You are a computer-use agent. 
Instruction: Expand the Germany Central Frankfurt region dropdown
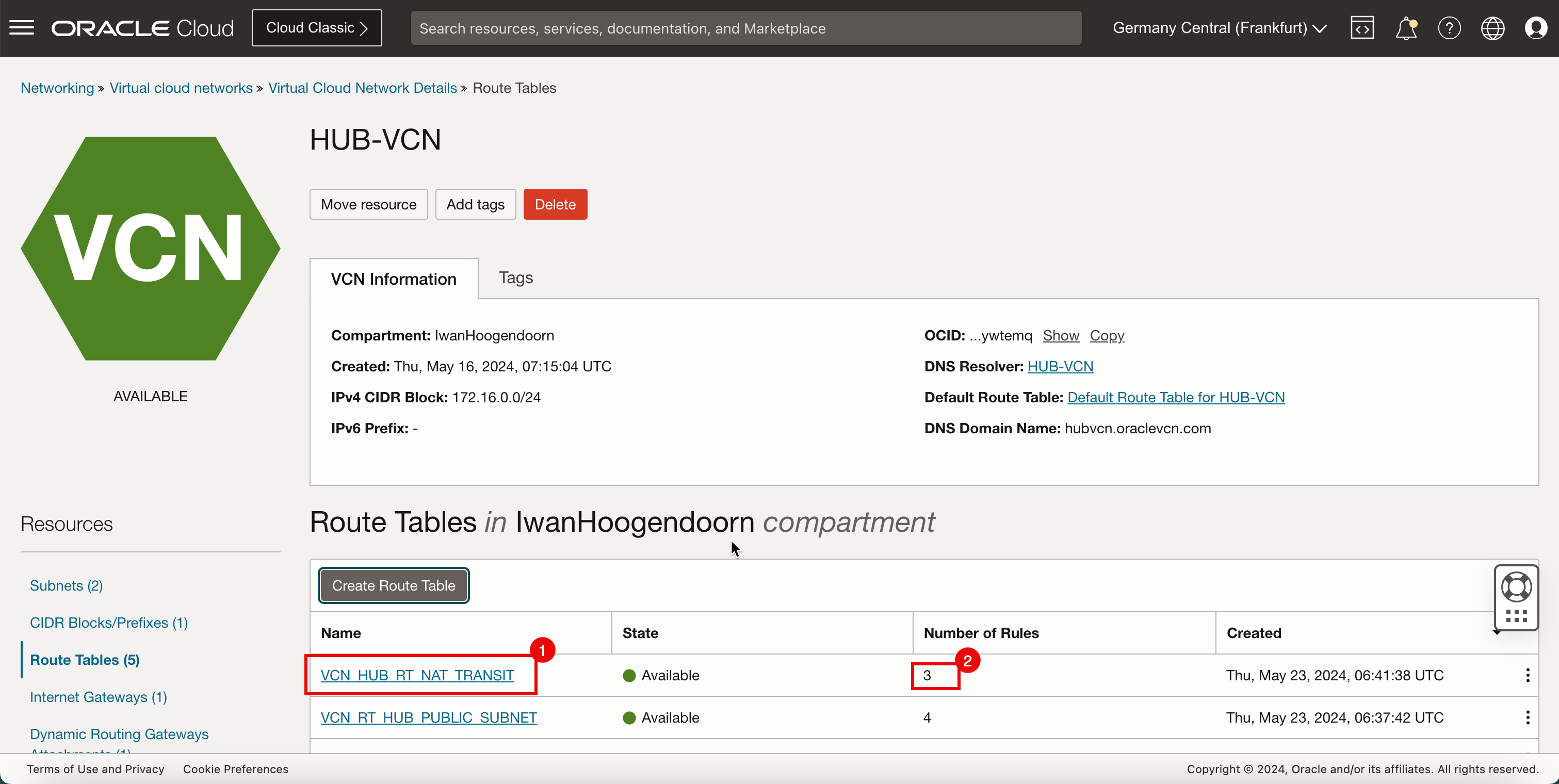pos(1221,28)
